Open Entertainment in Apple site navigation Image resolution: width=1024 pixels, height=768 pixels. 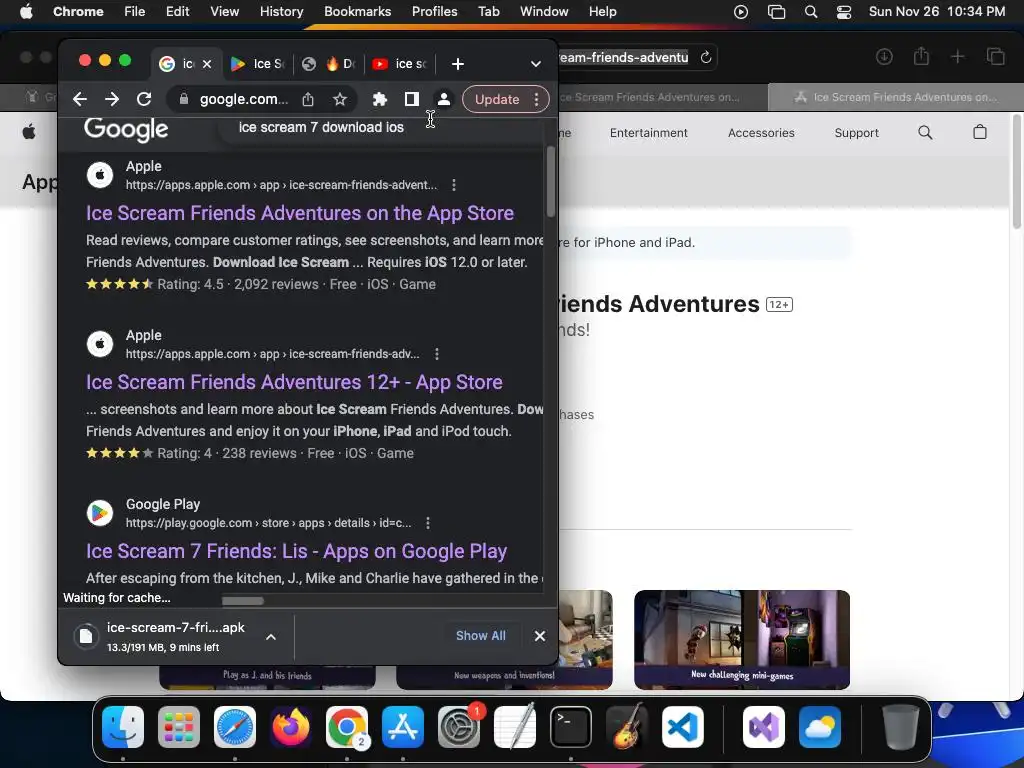tap(648, 133)
